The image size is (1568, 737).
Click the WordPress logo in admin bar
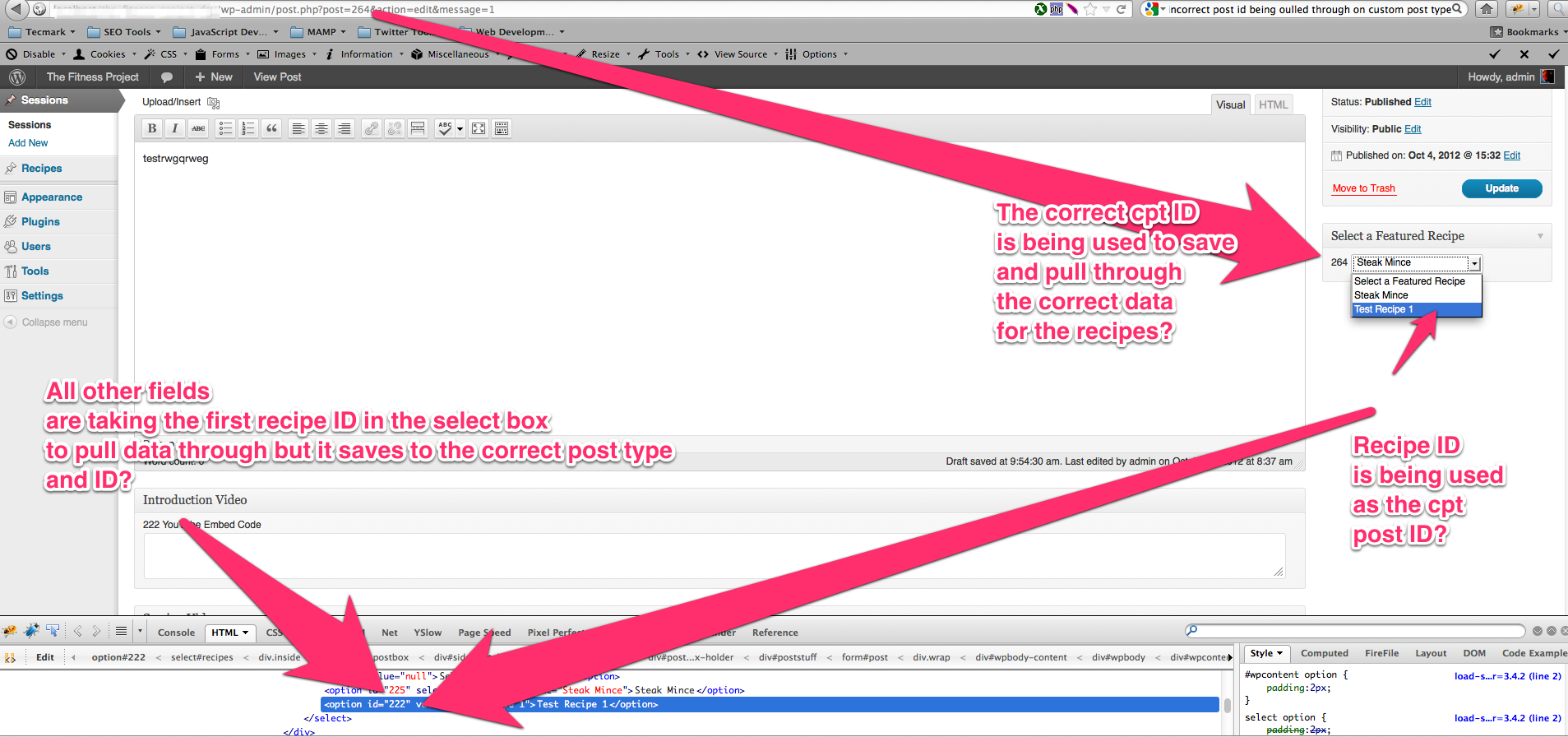(16, 77)
